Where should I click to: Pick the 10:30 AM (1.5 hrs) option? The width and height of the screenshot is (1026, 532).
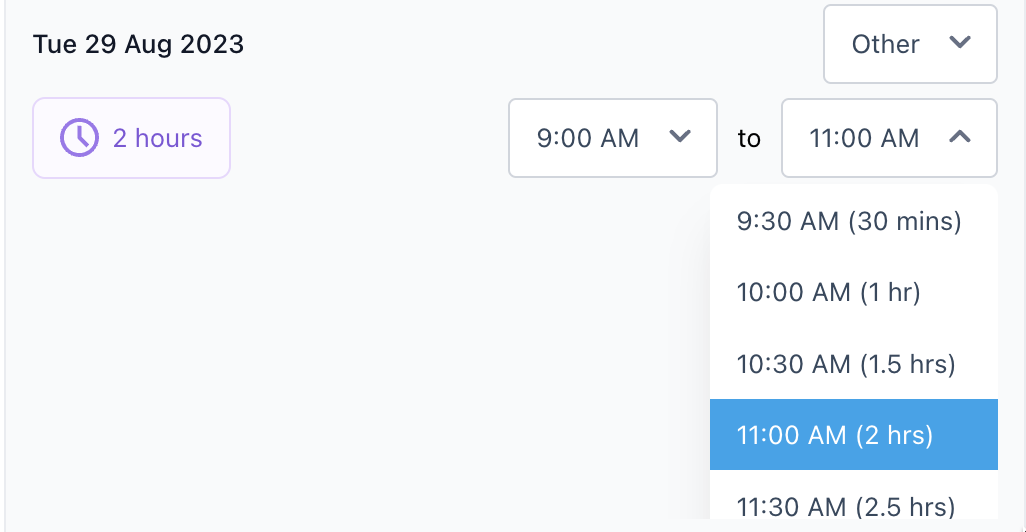point(854,364)
